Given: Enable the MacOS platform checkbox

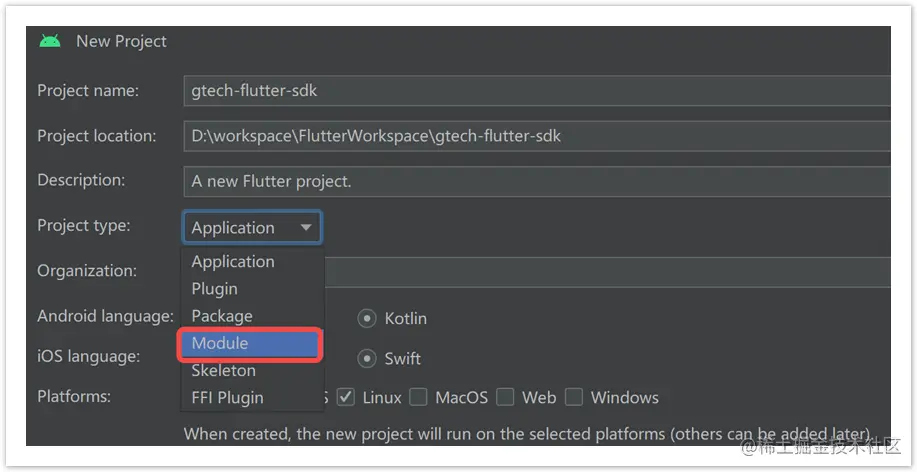Looking at the screenshot, I should point(418,397).
